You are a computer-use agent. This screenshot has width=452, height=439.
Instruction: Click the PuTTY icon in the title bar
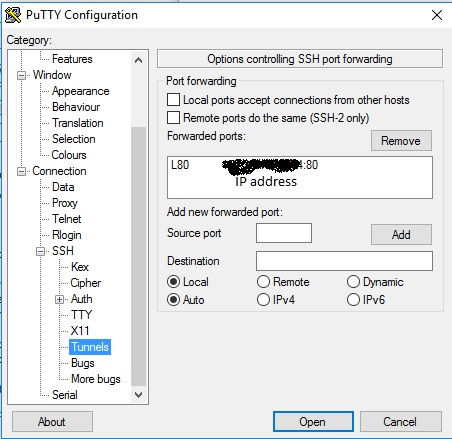(x=13, y=15)
